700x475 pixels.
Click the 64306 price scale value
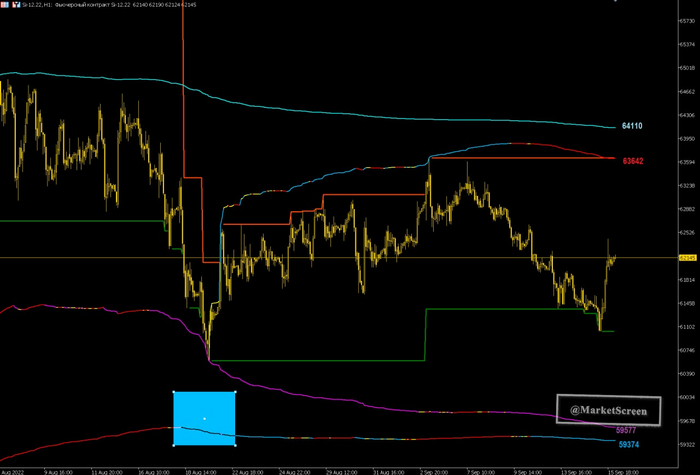coord(688,115)
